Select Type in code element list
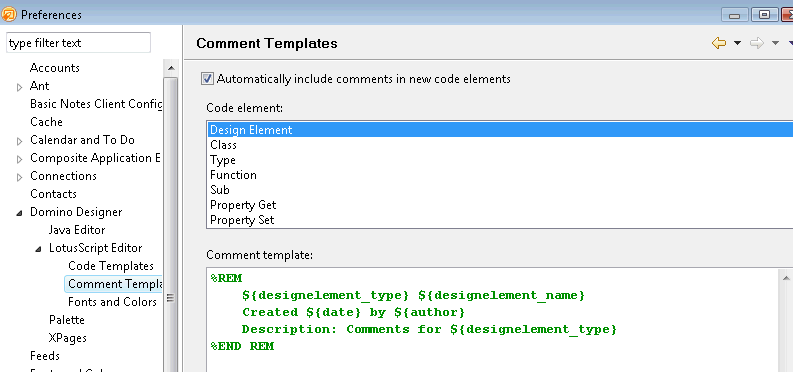 [500, 160]
